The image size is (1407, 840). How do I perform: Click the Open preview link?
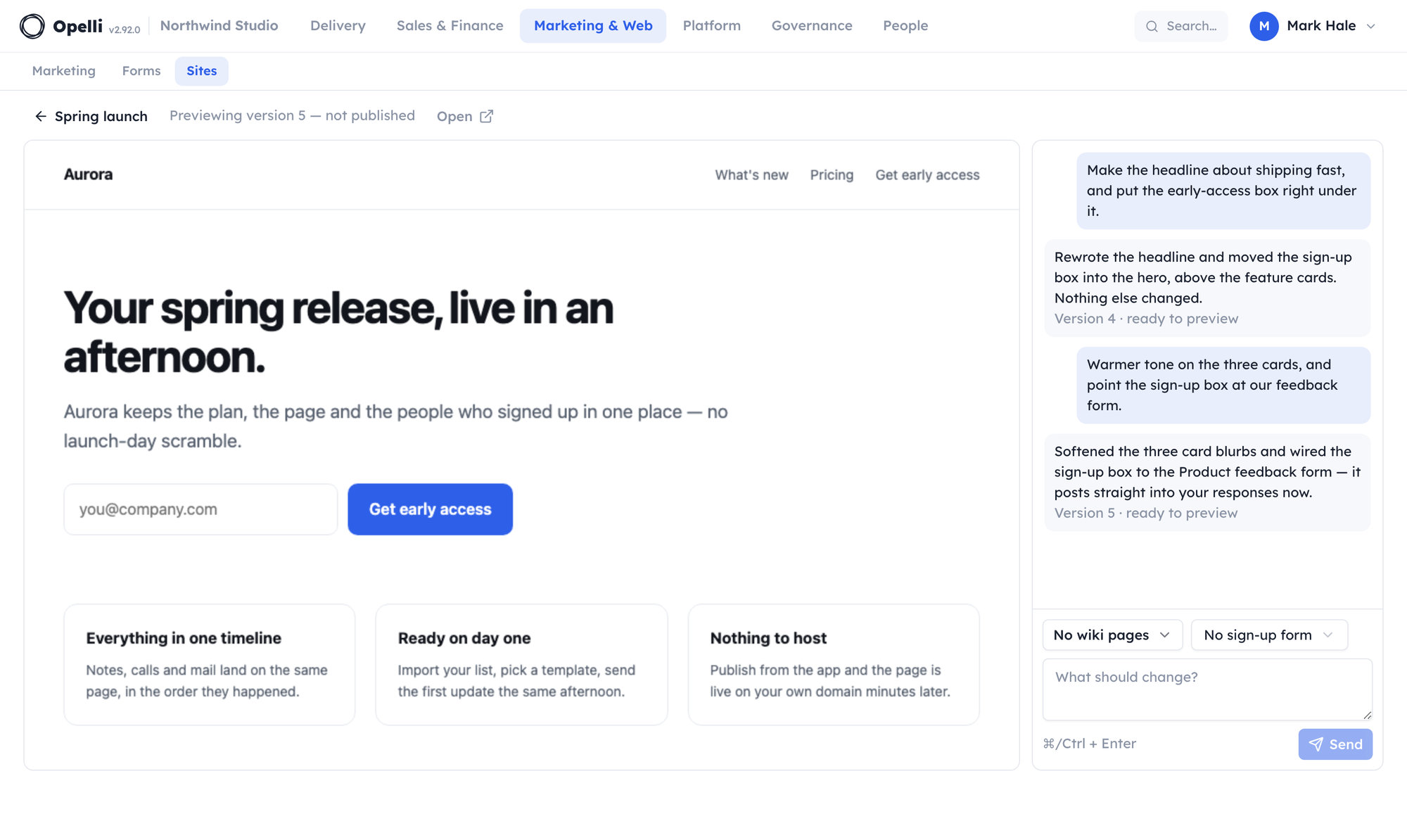tap(464, 116)
